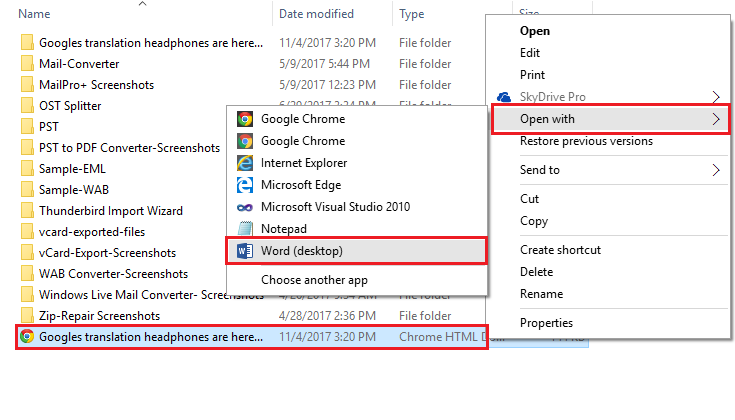Click the first Google Chrome icon in submenu
Viewport: 735px width, 420px height.
point(245,119)
